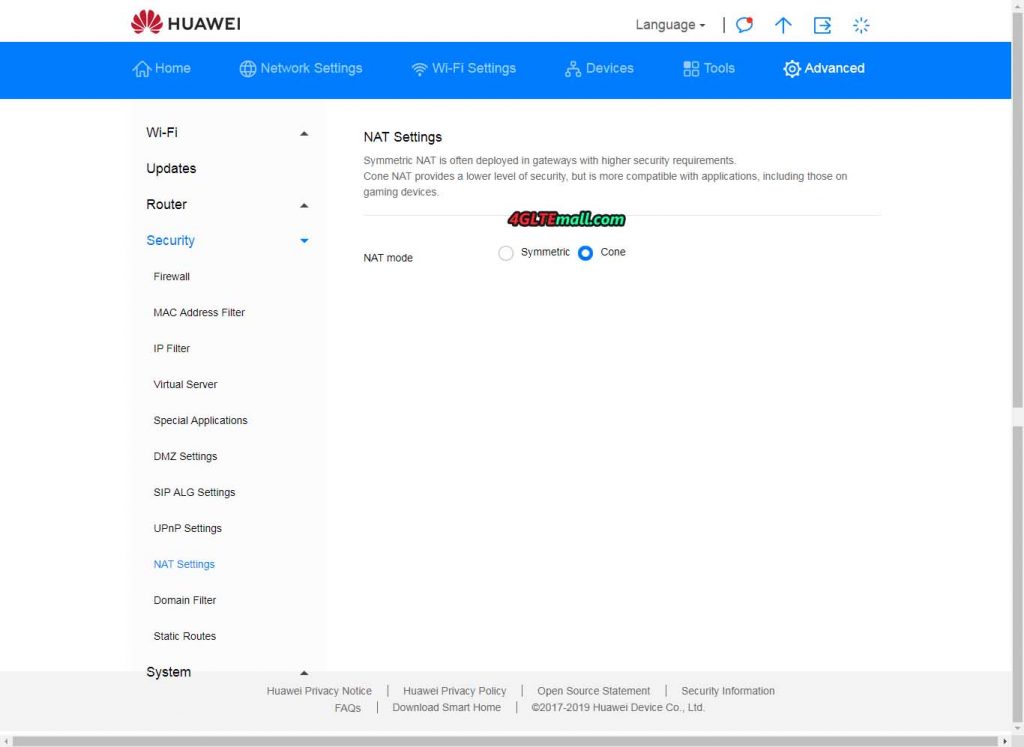Open Wi-Fi Settings from navigation bar
The height and width of the screenshot is (747, 1024).
[x=463, y=69]
